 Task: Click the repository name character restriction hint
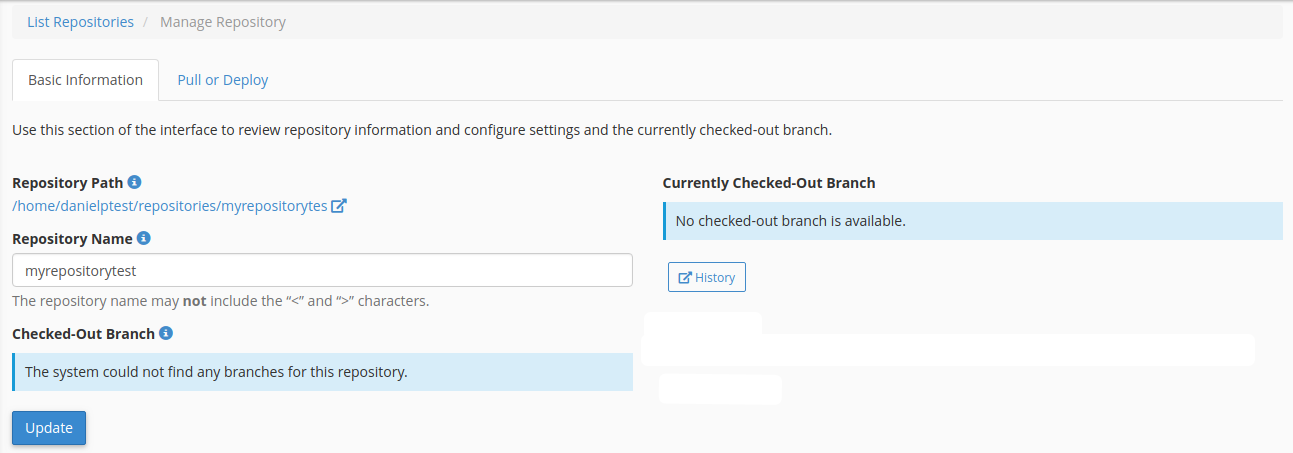pos(220,300)
